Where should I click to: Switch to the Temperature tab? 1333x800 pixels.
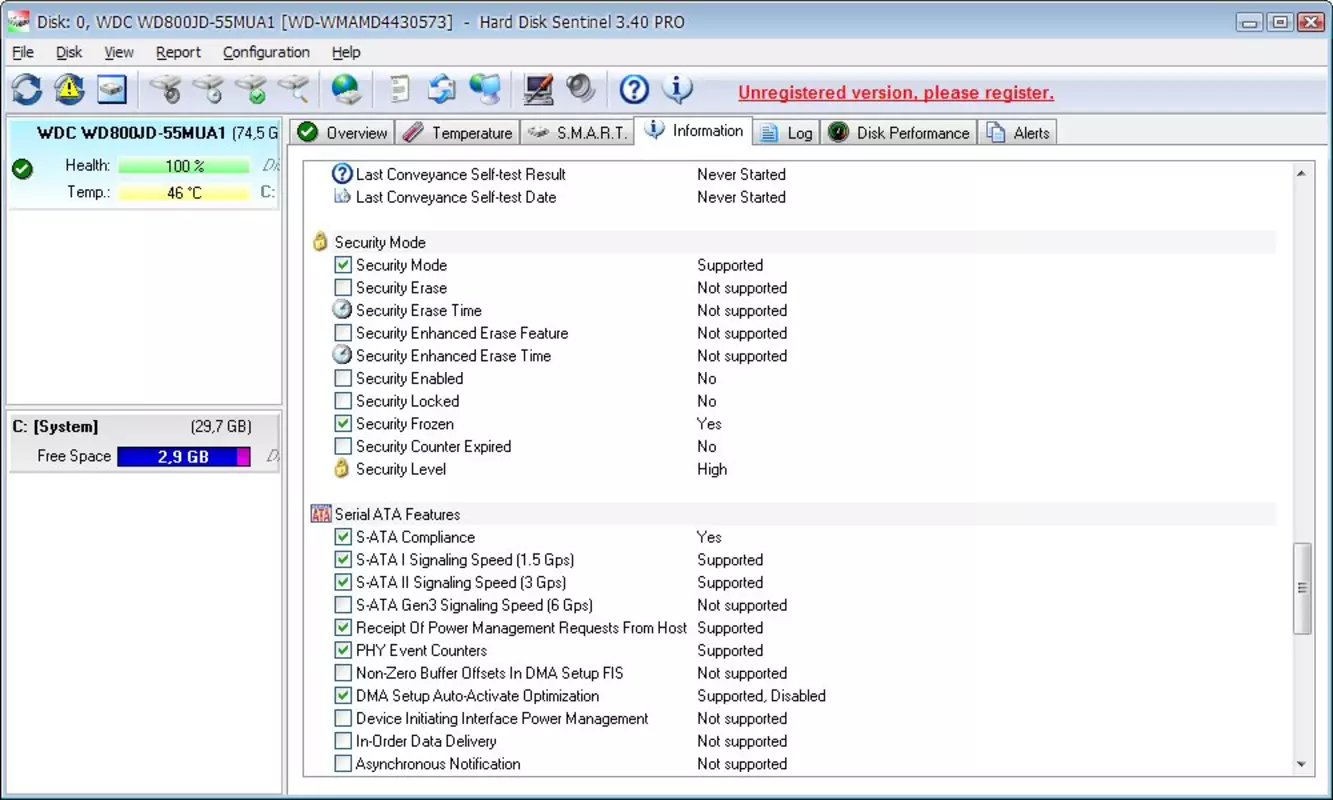pyautogui.click(x=458, y=133)
